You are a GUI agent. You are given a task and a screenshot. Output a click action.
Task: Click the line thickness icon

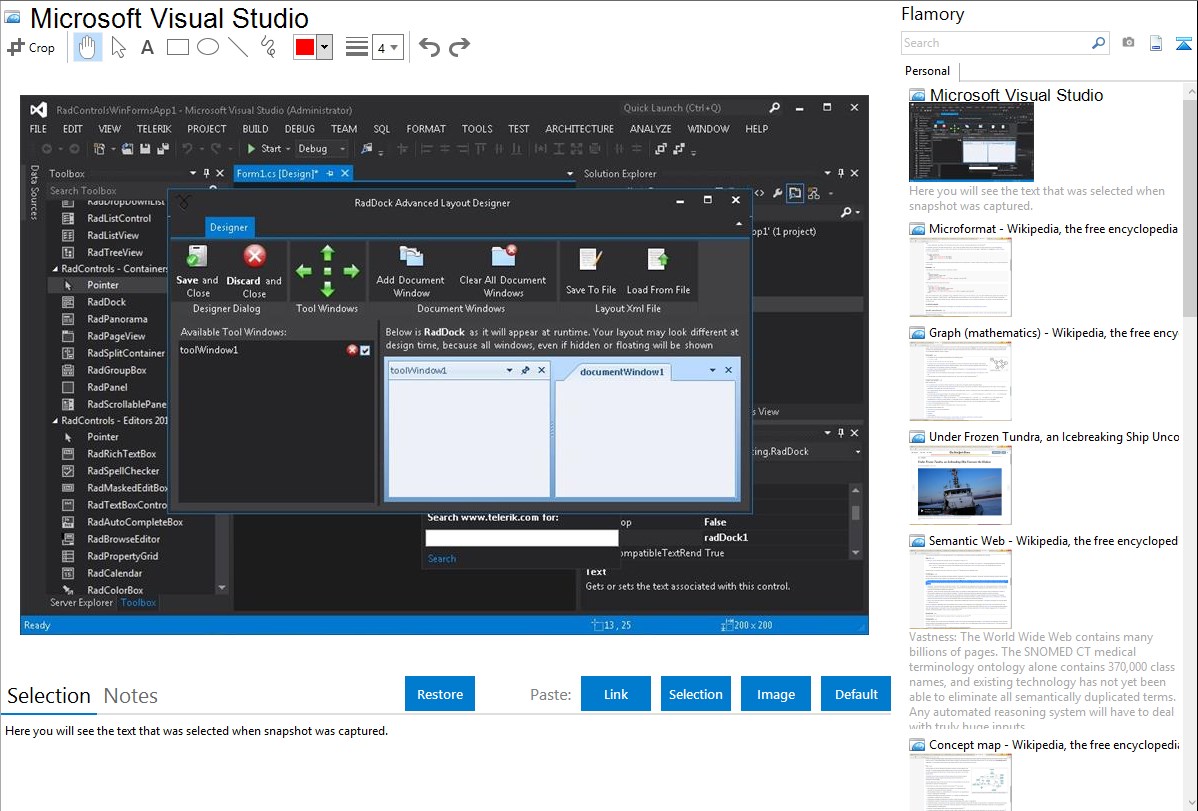point(357,47)
